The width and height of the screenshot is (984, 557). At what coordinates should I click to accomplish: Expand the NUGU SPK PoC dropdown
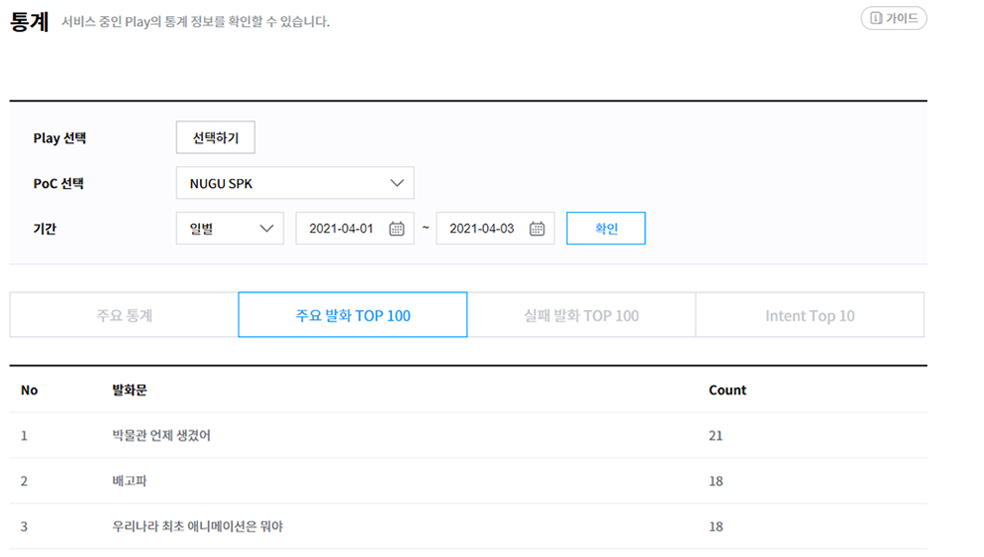[294, 183]
